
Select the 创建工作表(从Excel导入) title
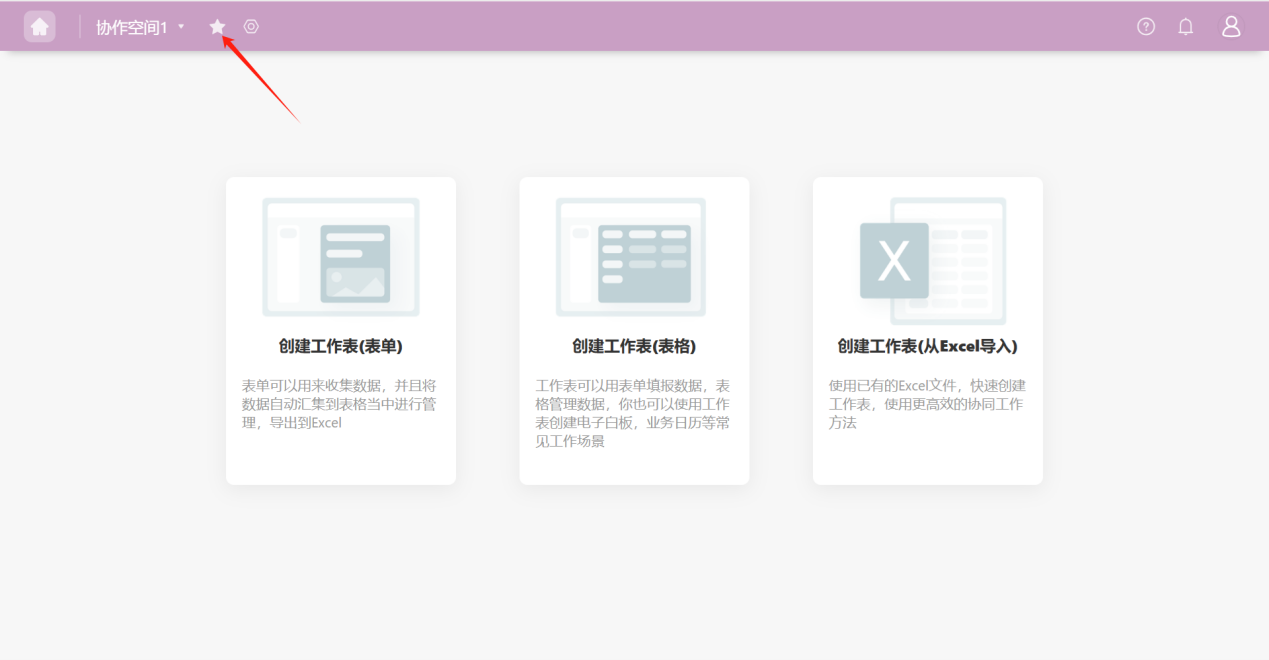coord(927,346)
